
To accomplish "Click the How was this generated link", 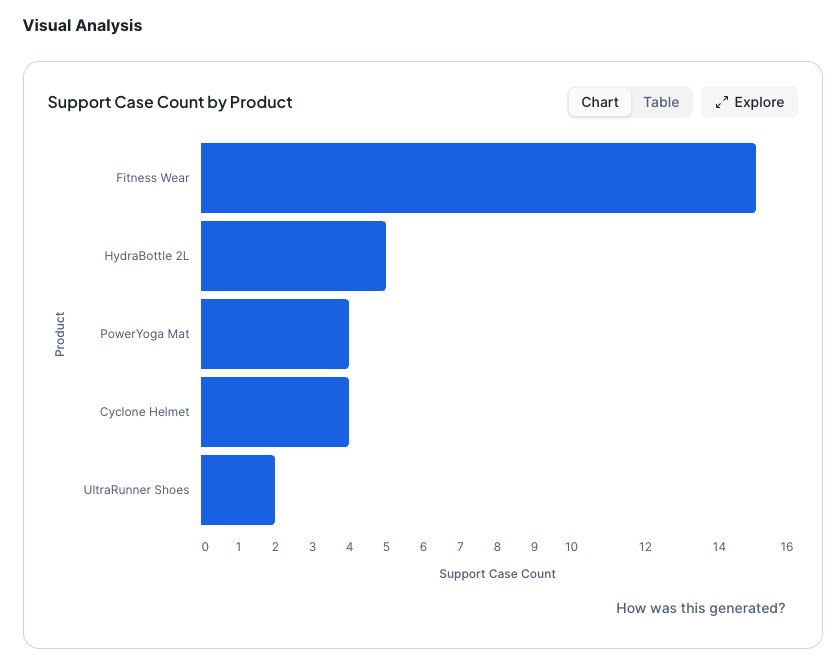I will tap(700, 608).
